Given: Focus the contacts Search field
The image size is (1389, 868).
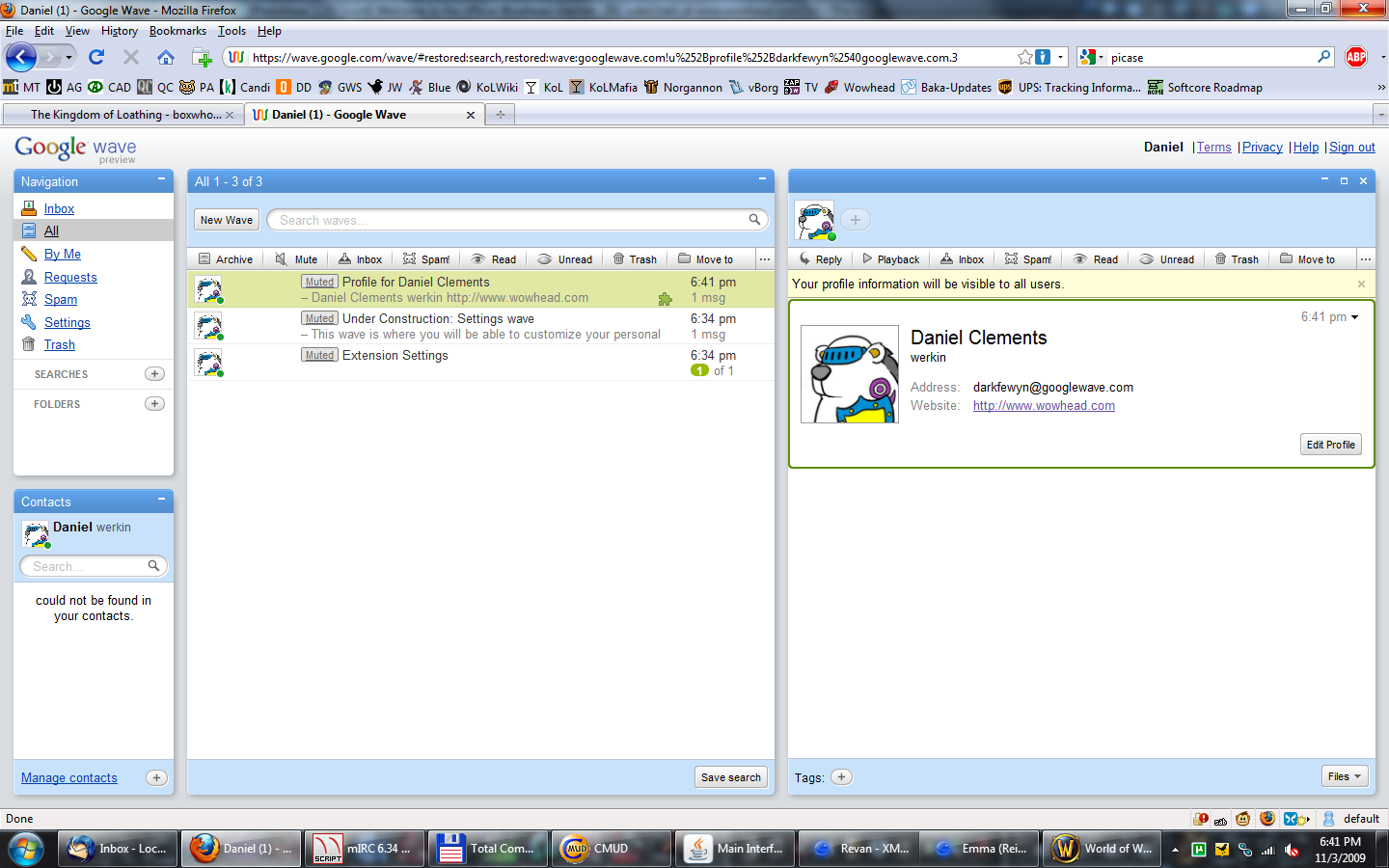Looking at the screenshot, I should coord(94,566).
